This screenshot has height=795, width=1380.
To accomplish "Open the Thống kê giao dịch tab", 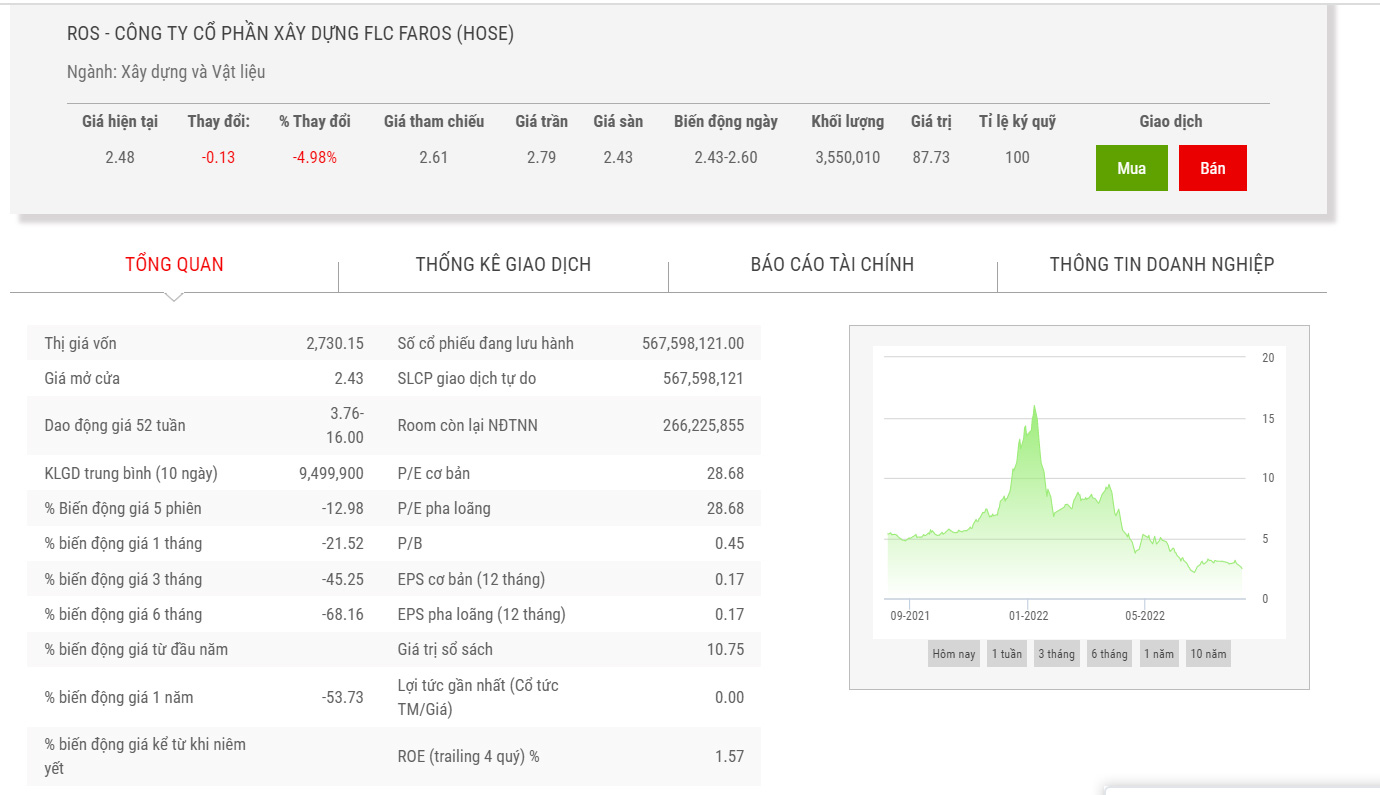I will click(503, 265).
